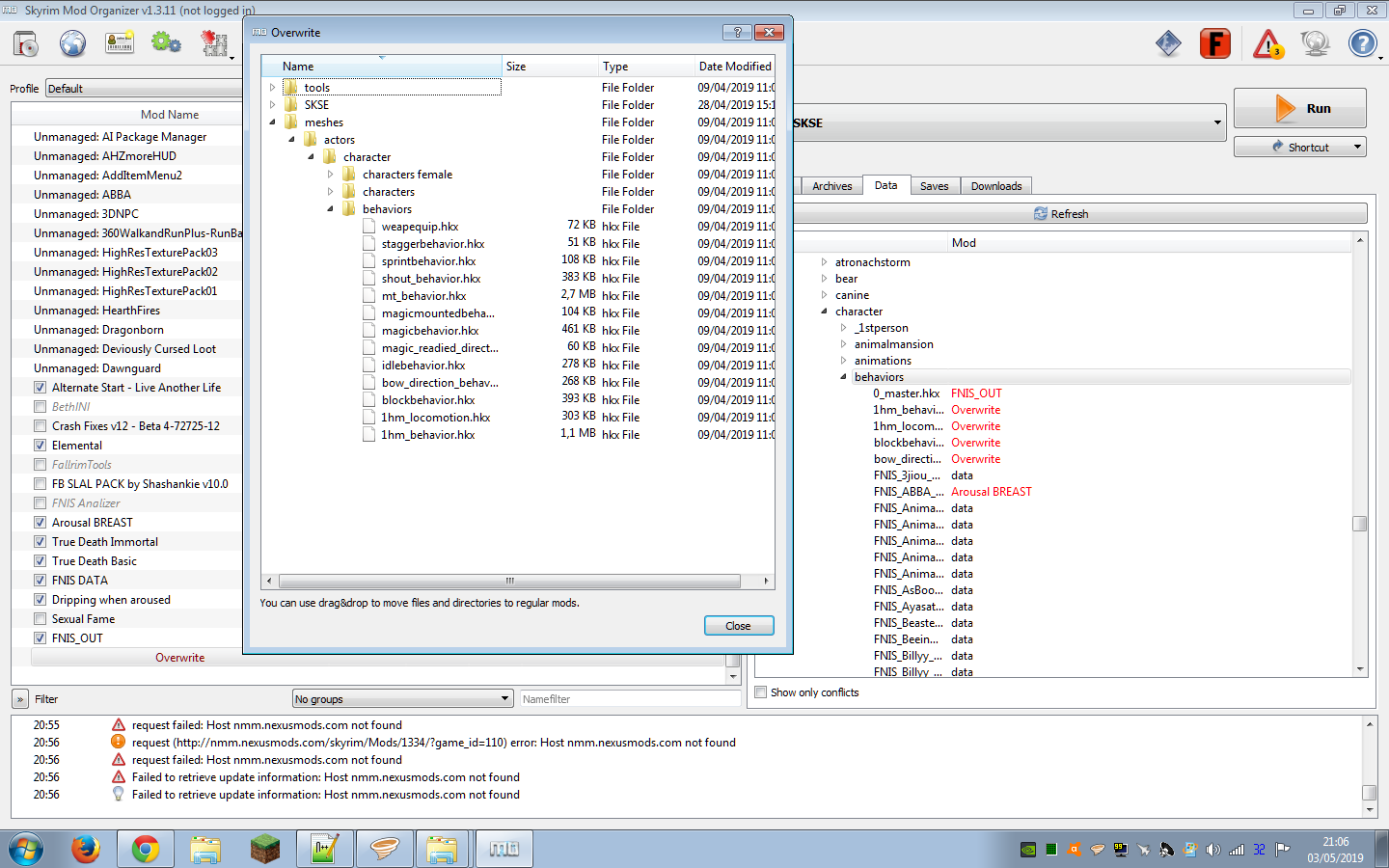Click the Install Mod archive icon
Screen dimensions: 1389x868
point(25,43)
